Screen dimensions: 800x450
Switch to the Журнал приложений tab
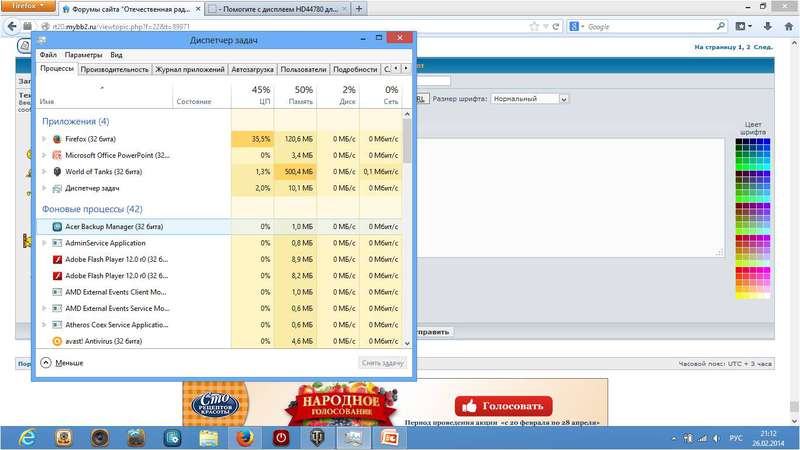190,69
